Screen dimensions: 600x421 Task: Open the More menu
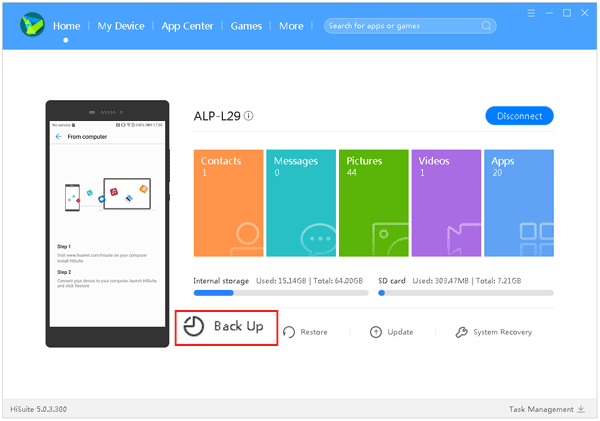(x=291, y=26)
